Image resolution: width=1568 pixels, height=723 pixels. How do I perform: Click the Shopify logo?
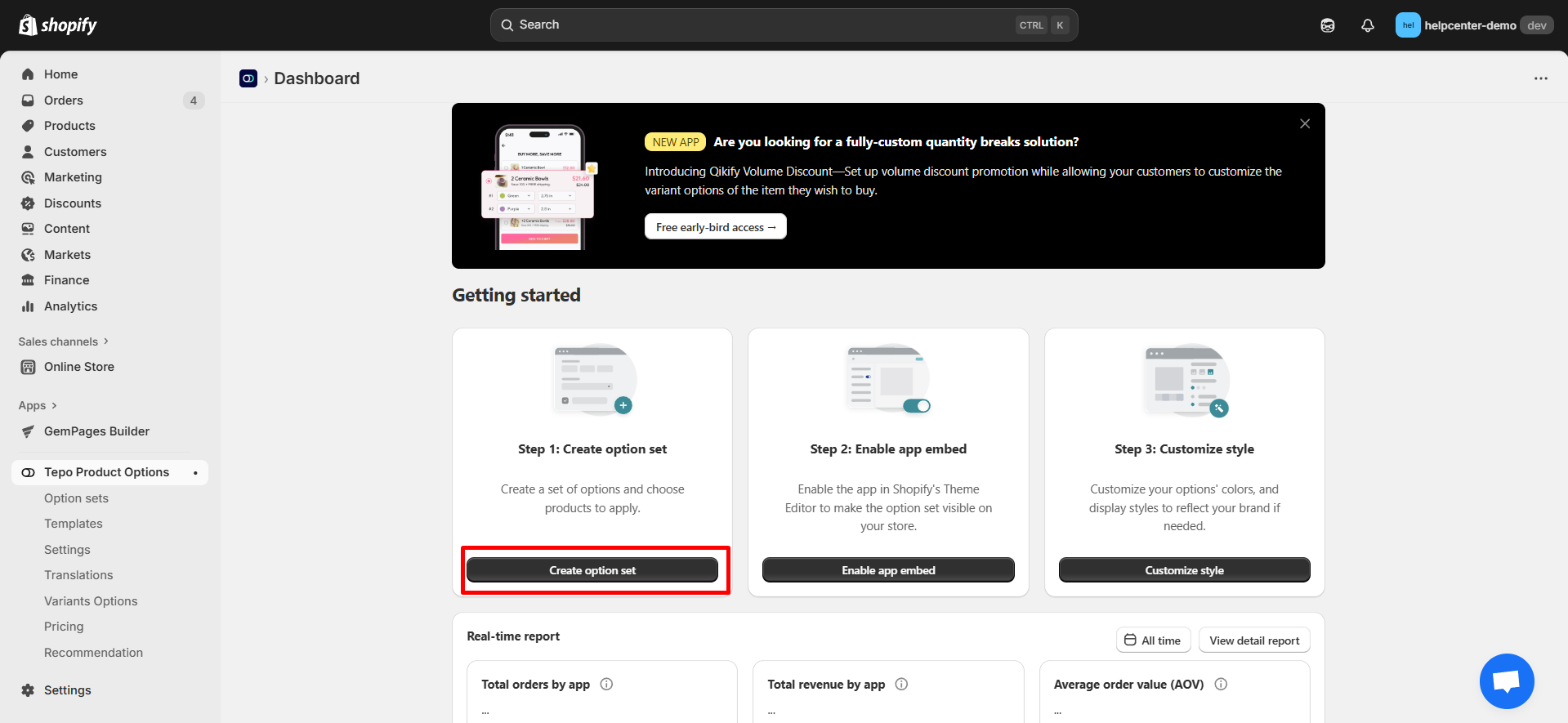pos(58,25)
